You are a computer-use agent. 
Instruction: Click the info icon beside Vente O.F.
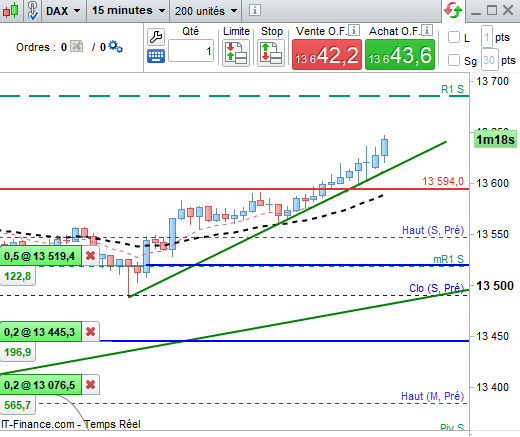[x=354, y=30]
